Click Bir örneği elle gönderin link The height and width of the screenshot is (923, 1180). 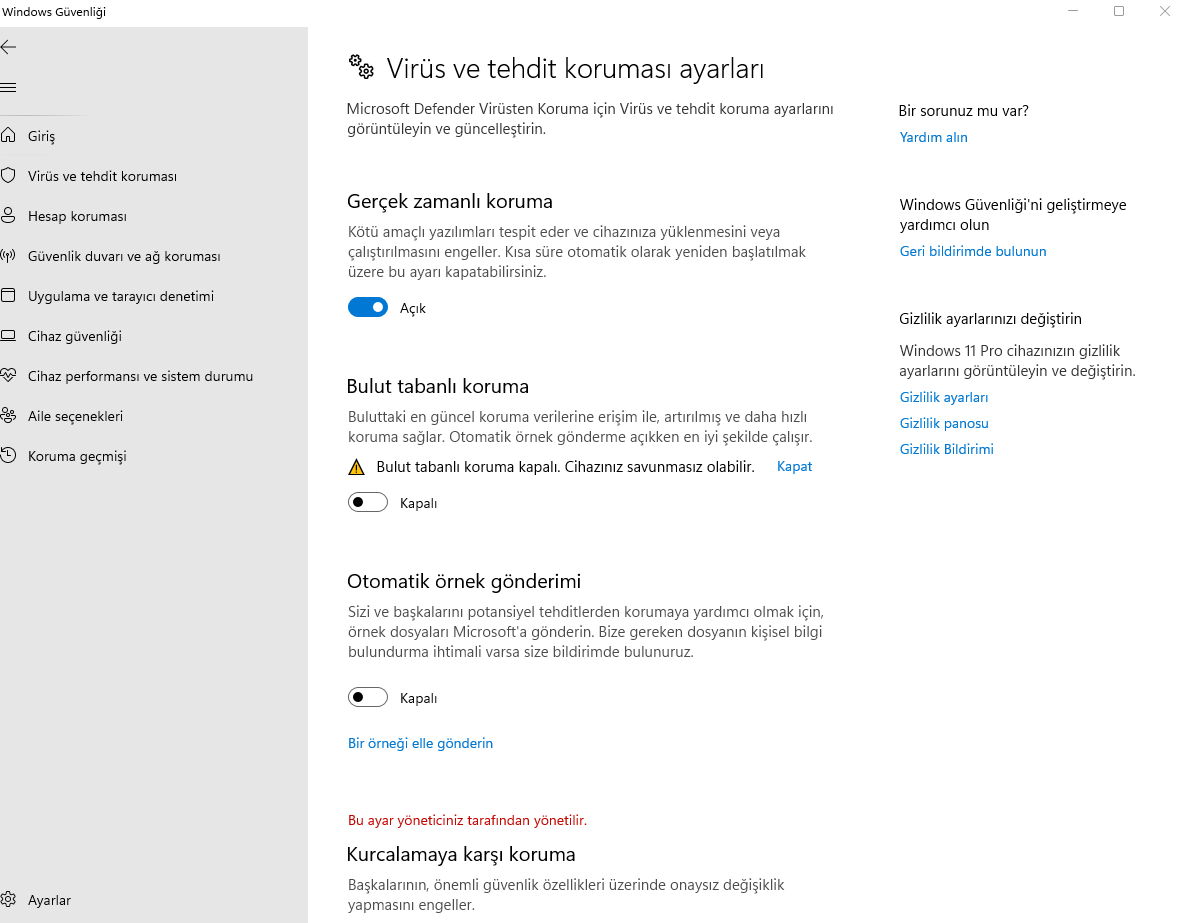420,743
